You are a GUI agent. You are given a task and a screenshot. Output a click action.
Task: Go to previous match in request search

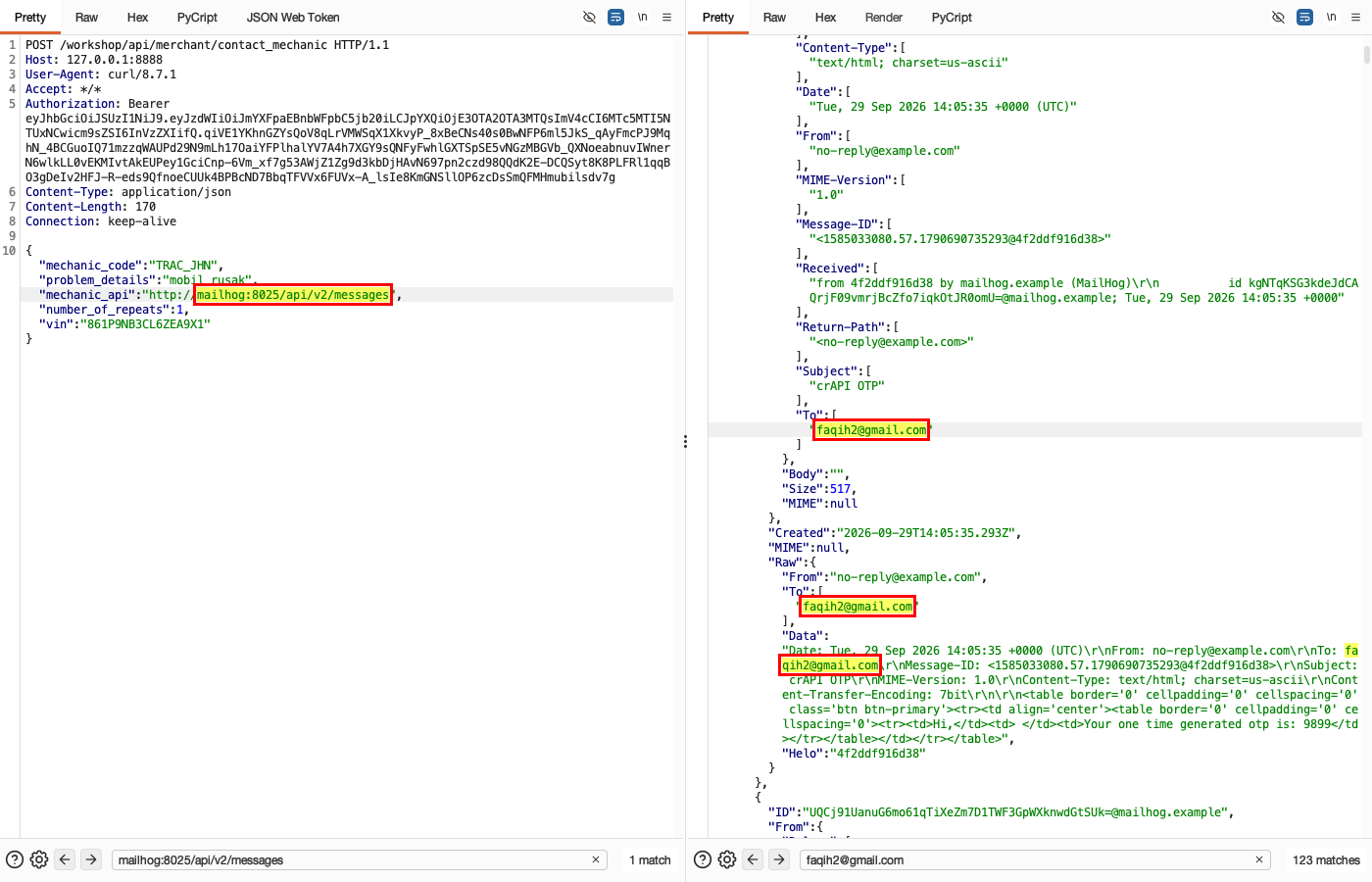coord(65,859)
